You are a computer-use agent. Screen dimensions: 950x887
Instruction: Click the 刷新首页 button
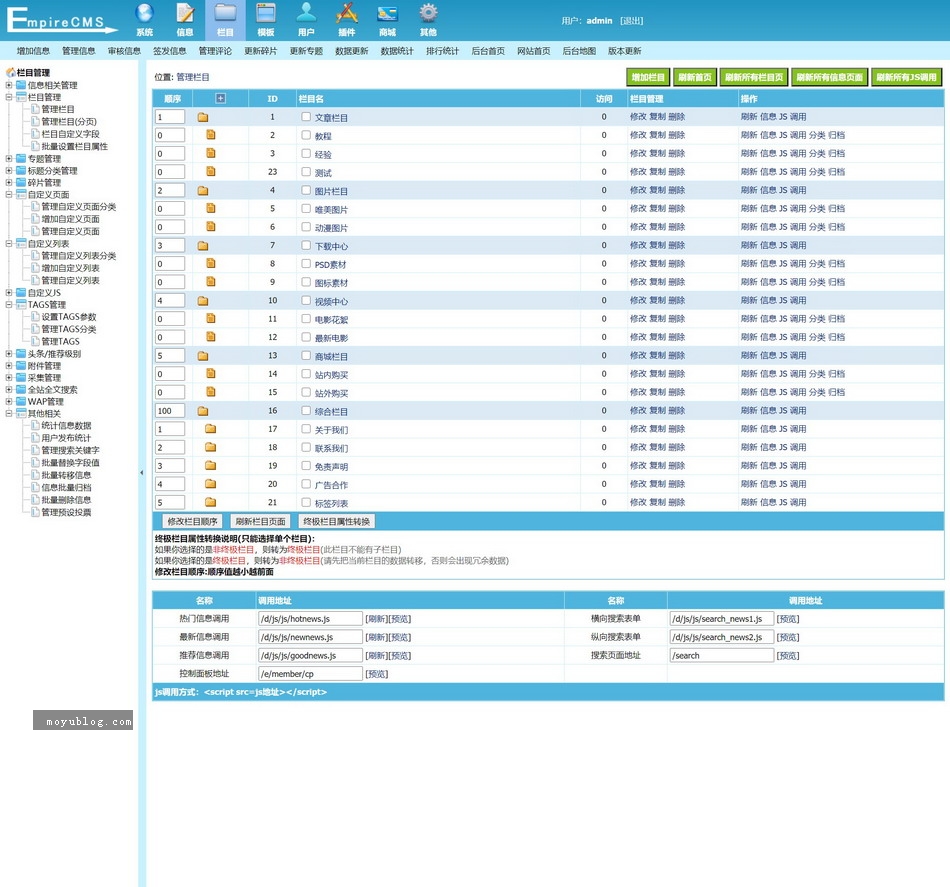pos(694,77)
